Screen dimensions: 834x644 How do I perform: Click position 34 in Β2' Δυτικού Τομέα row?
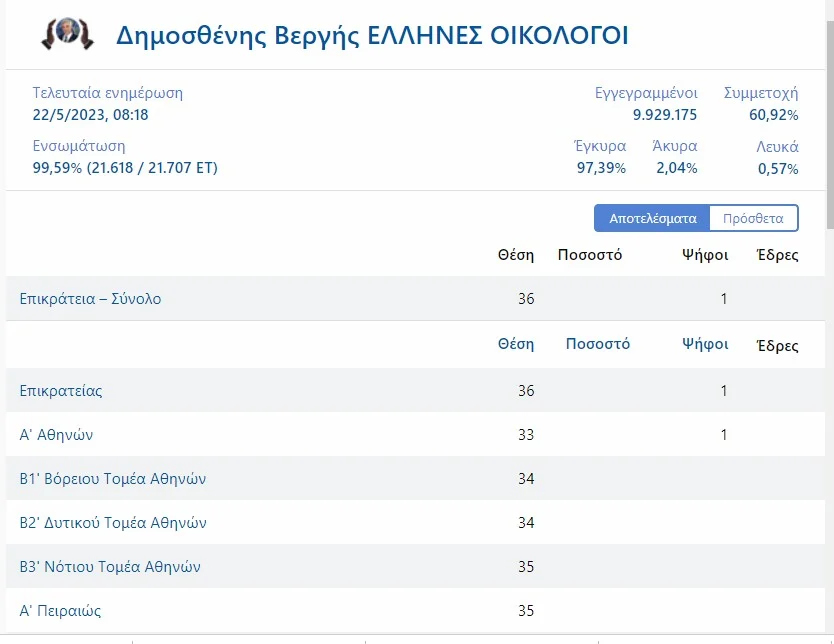[526, 523]
